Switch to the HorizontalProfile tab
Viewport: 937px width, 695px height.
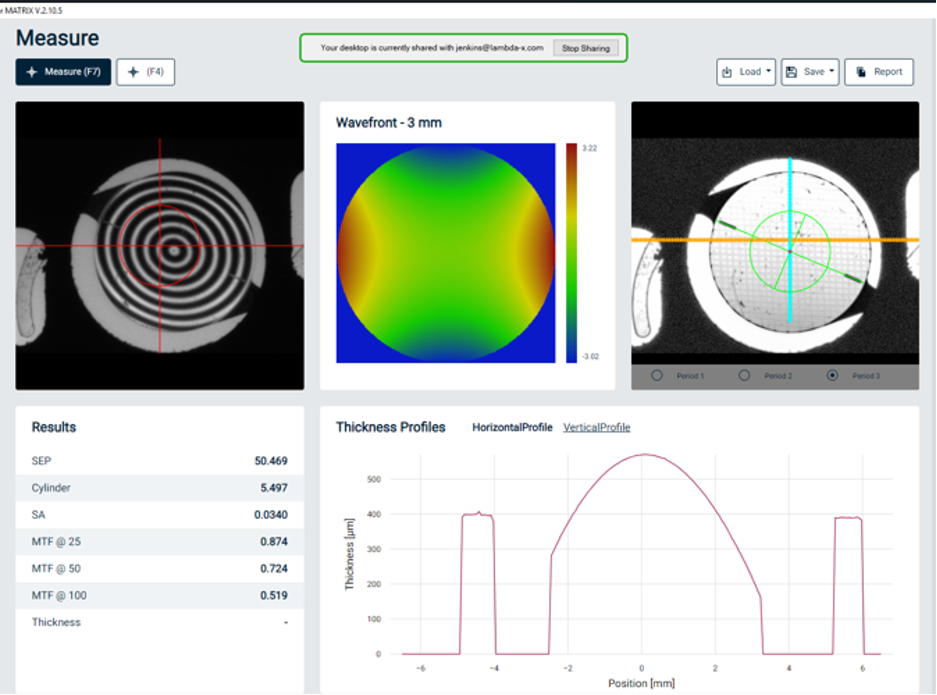pyautogui.click(x=512, y=427)
